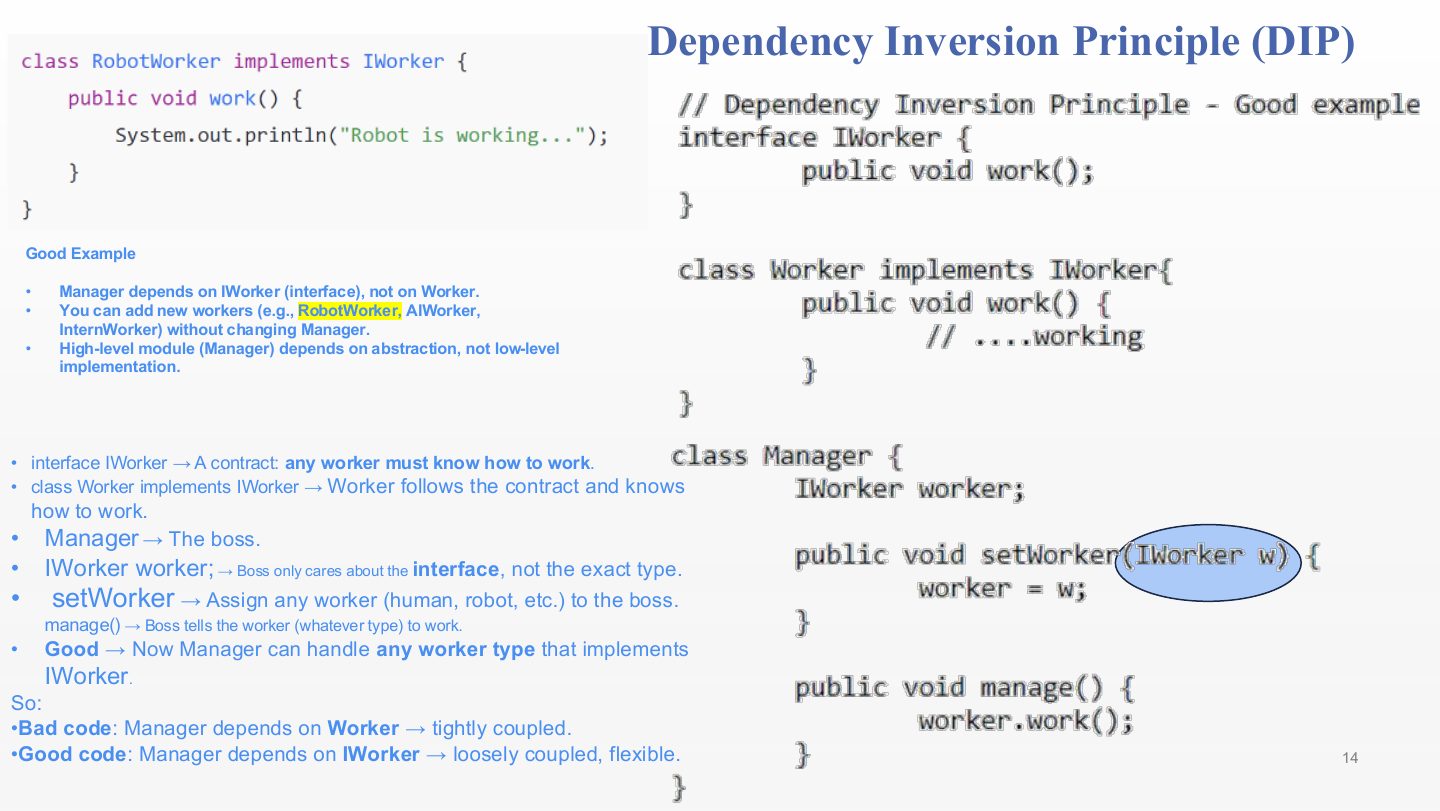Click the "Good Example" heading
The image size is (1440, 811).
coord(80,254)
